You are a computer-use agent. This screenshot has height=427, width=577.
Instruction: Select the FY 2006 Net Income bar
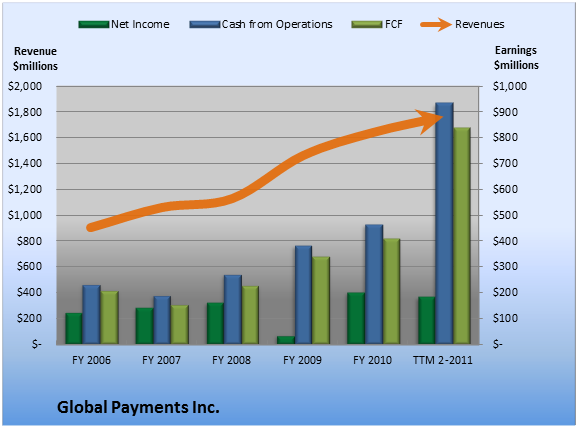point(74,329)
